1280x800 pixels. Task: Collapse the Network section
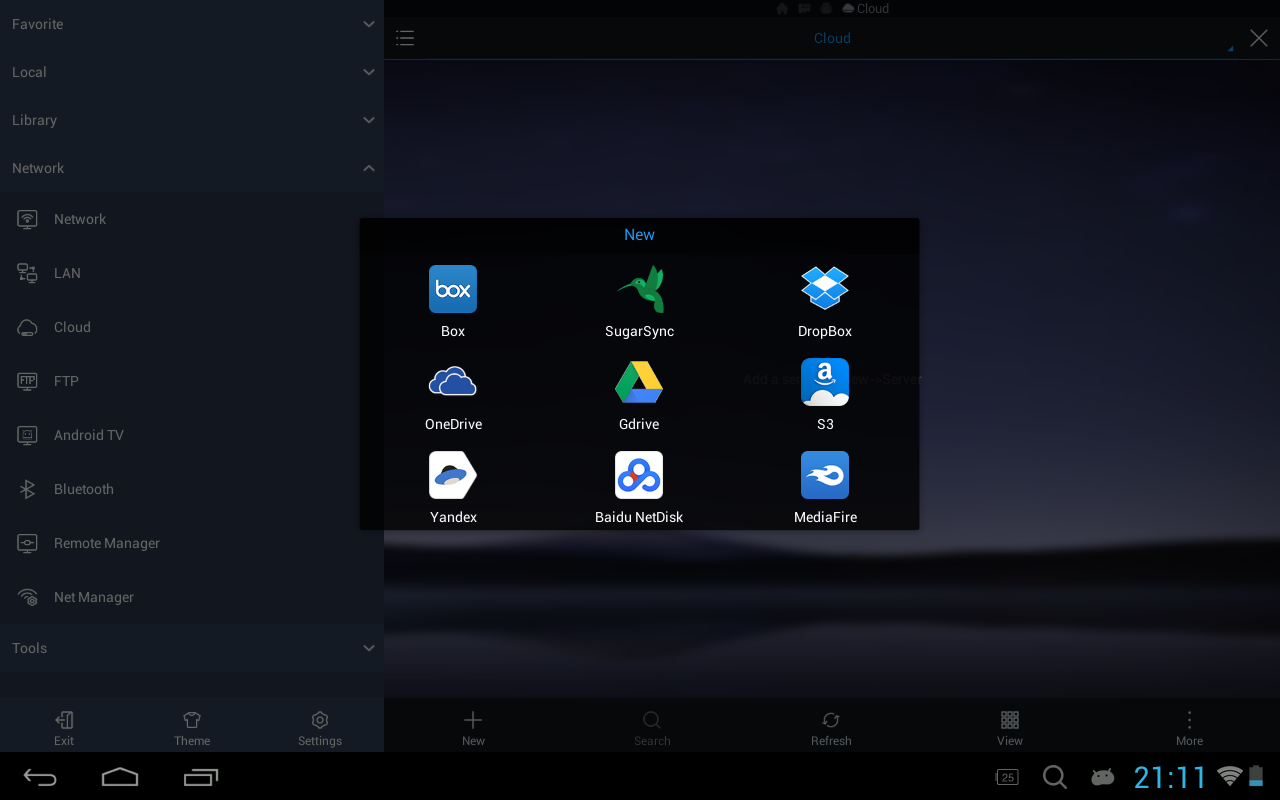(368, 168)
